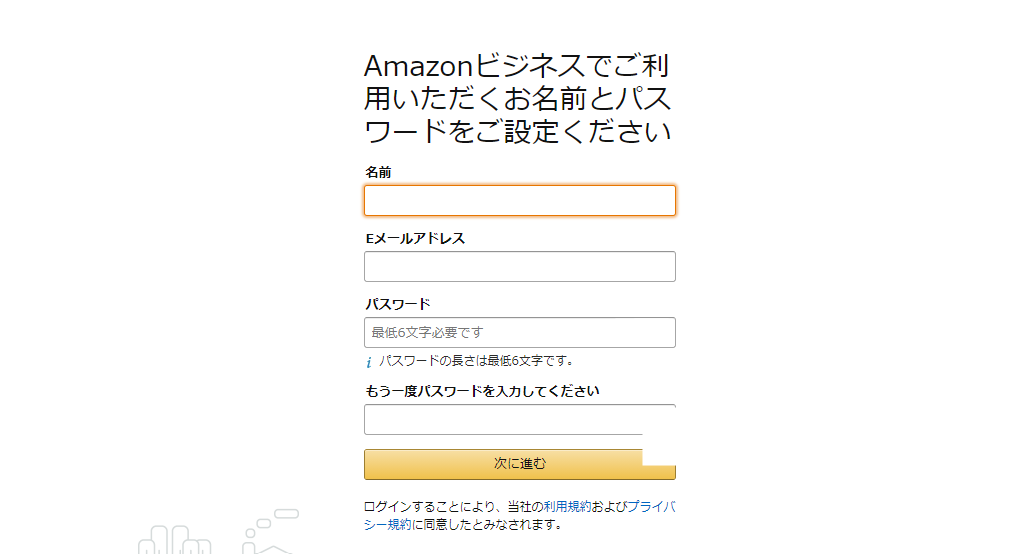Image resolution: width=1036 pixels, height=554 pixels.
Task: Select the パスワード field with 最低6文字必要です placeholder
Action: pyautogui.click(x=519, y=333)
